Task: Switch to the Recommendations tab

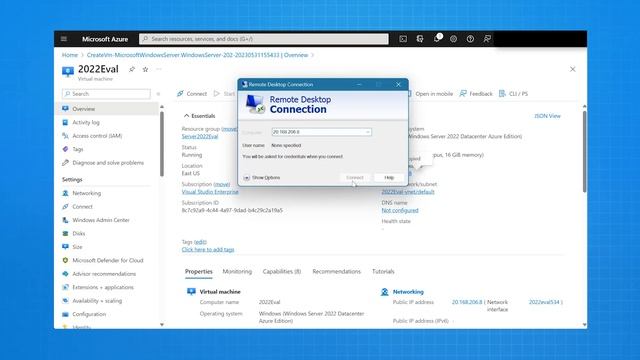Action: point(336,271)
